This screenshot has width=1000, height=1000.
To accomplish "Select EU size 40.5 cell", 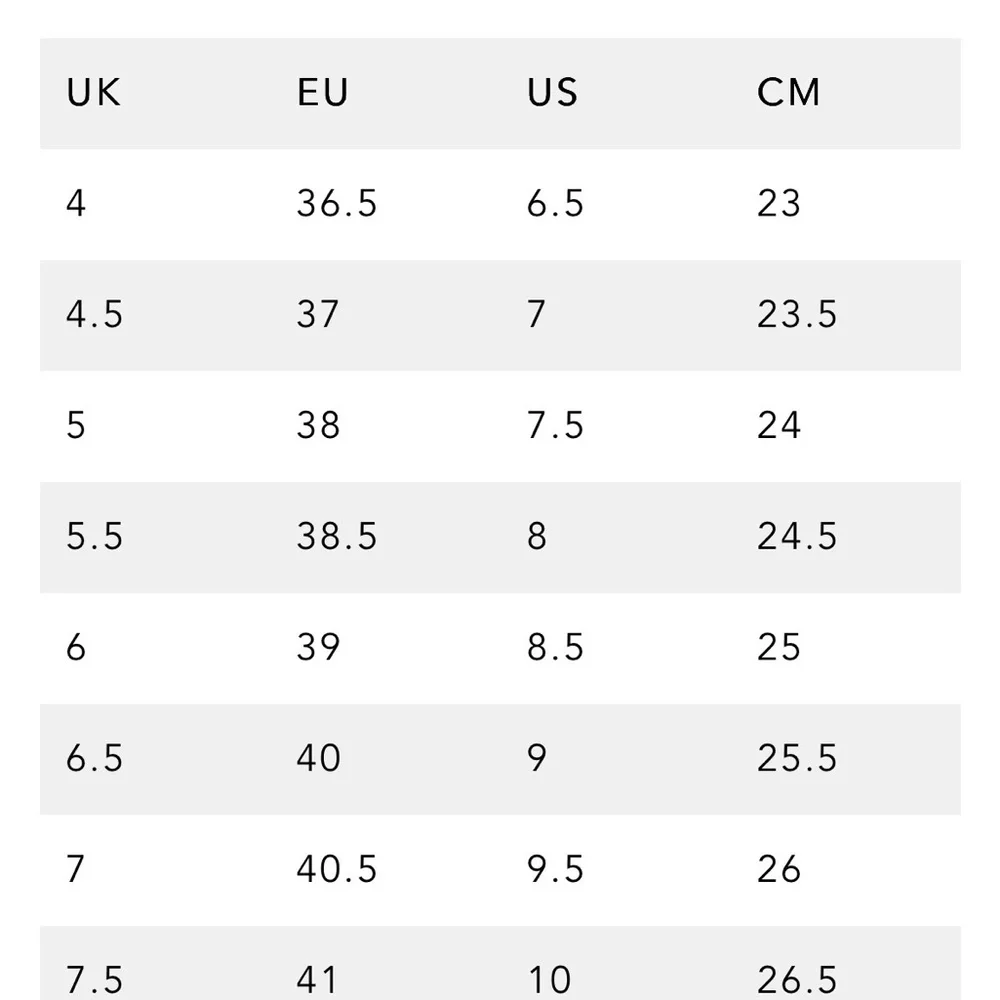I will pos(337,869).
